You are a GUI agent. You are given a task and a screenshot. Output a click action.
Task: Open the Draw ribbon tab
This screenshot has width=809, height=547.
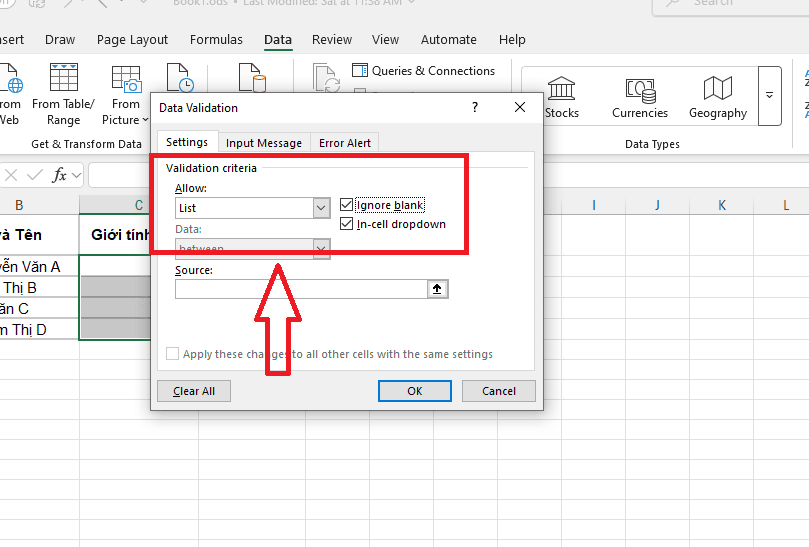click(x=60, y=40)
